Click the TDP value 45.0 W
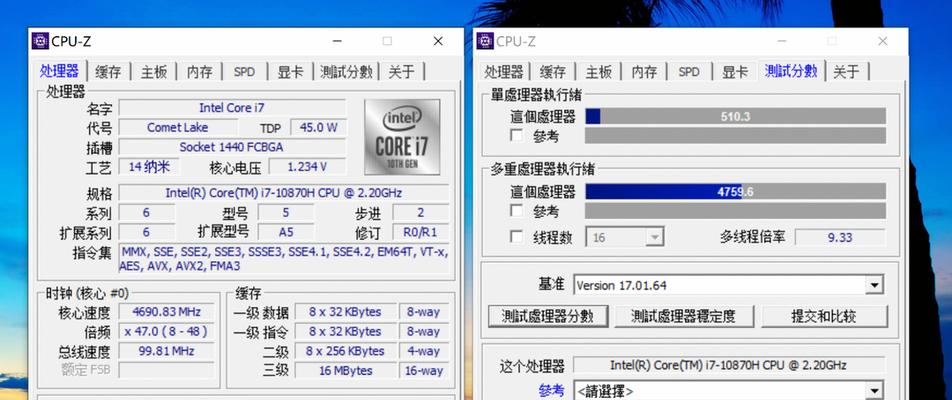The width and height of the screenshot is (952, 400). pyautogui.click(x=319, y=127)
